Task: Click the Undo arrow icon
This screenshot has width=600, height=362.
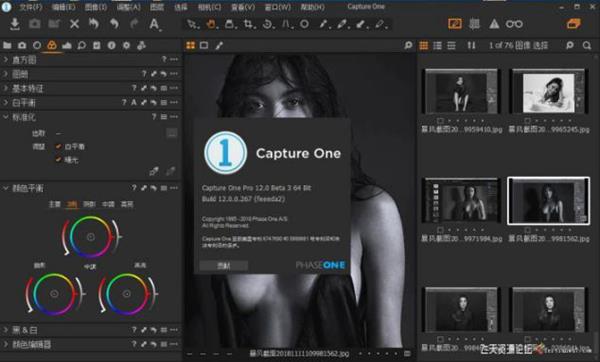Action: click(x=114, y=24)
